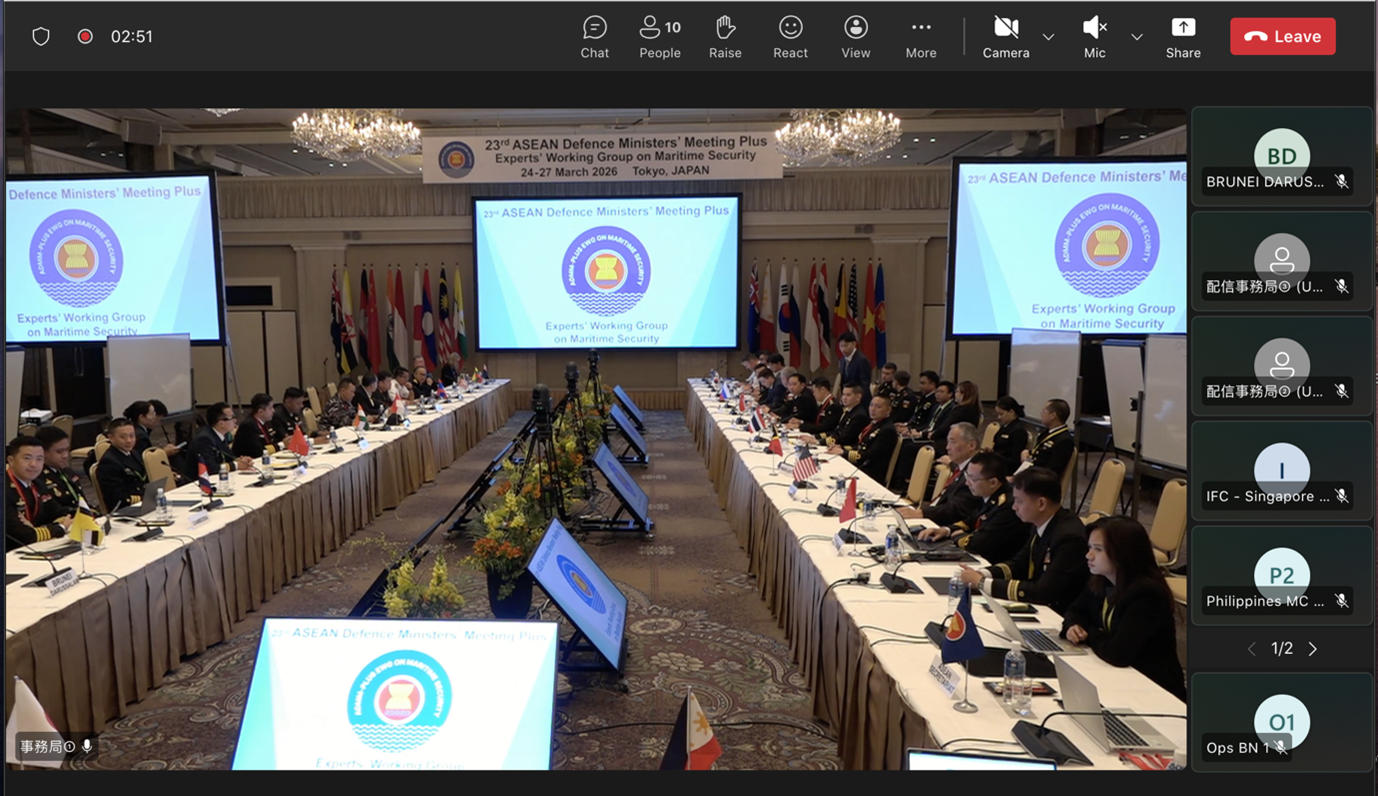1378x796 pixels.
Task: Click the shield security icon
Action: point(41,37)
